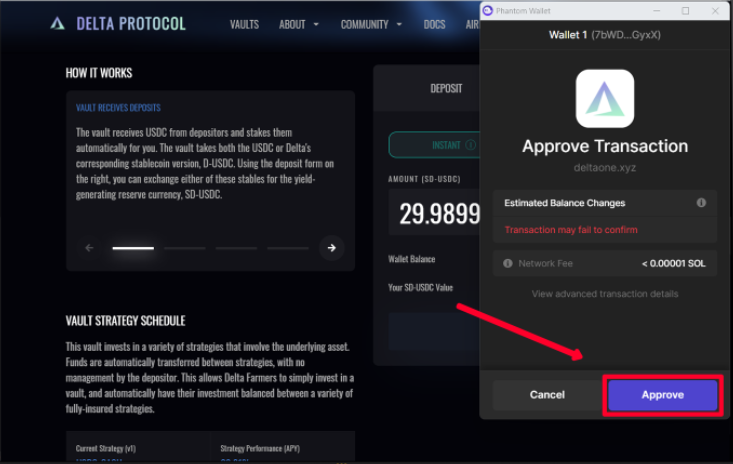
Task: Click the 'Transaction may fail to confirm' warning
Action: coord(571,229)
